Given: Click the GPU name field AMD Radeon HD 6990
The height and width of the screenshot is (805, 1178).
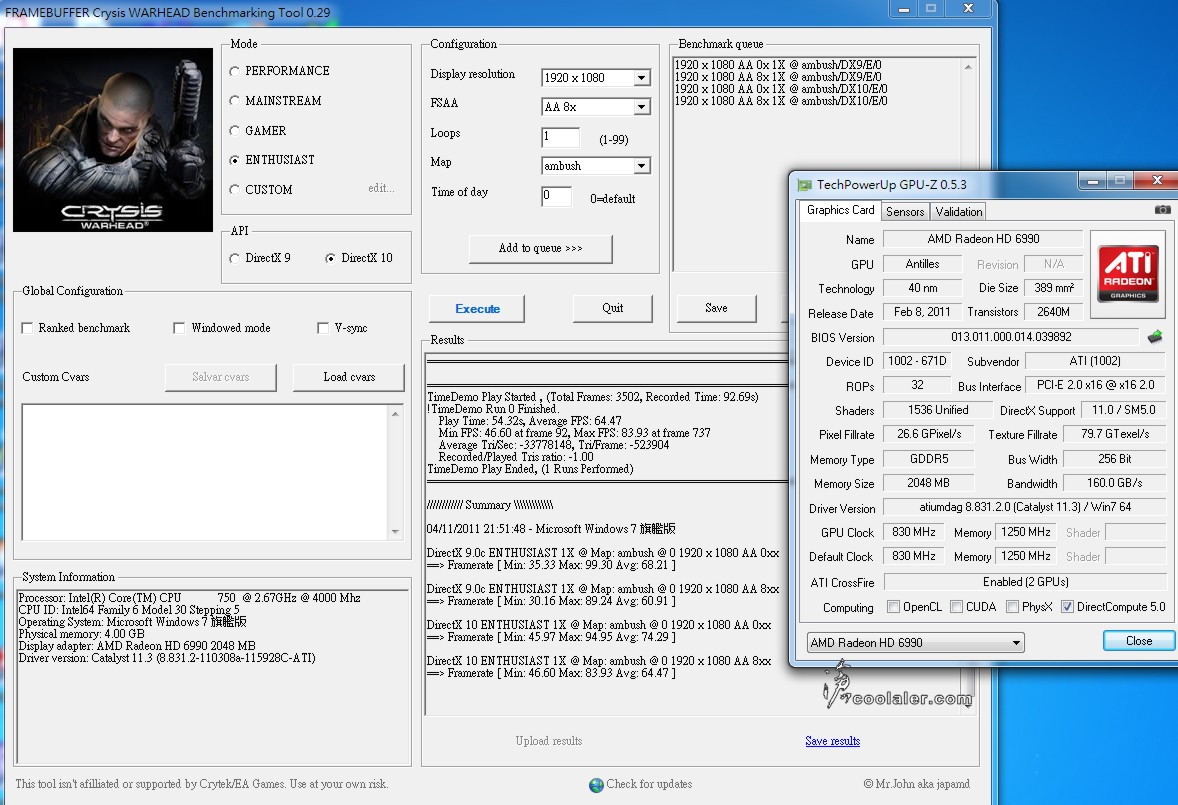Looking at the screenshot, I should (983, 239).
